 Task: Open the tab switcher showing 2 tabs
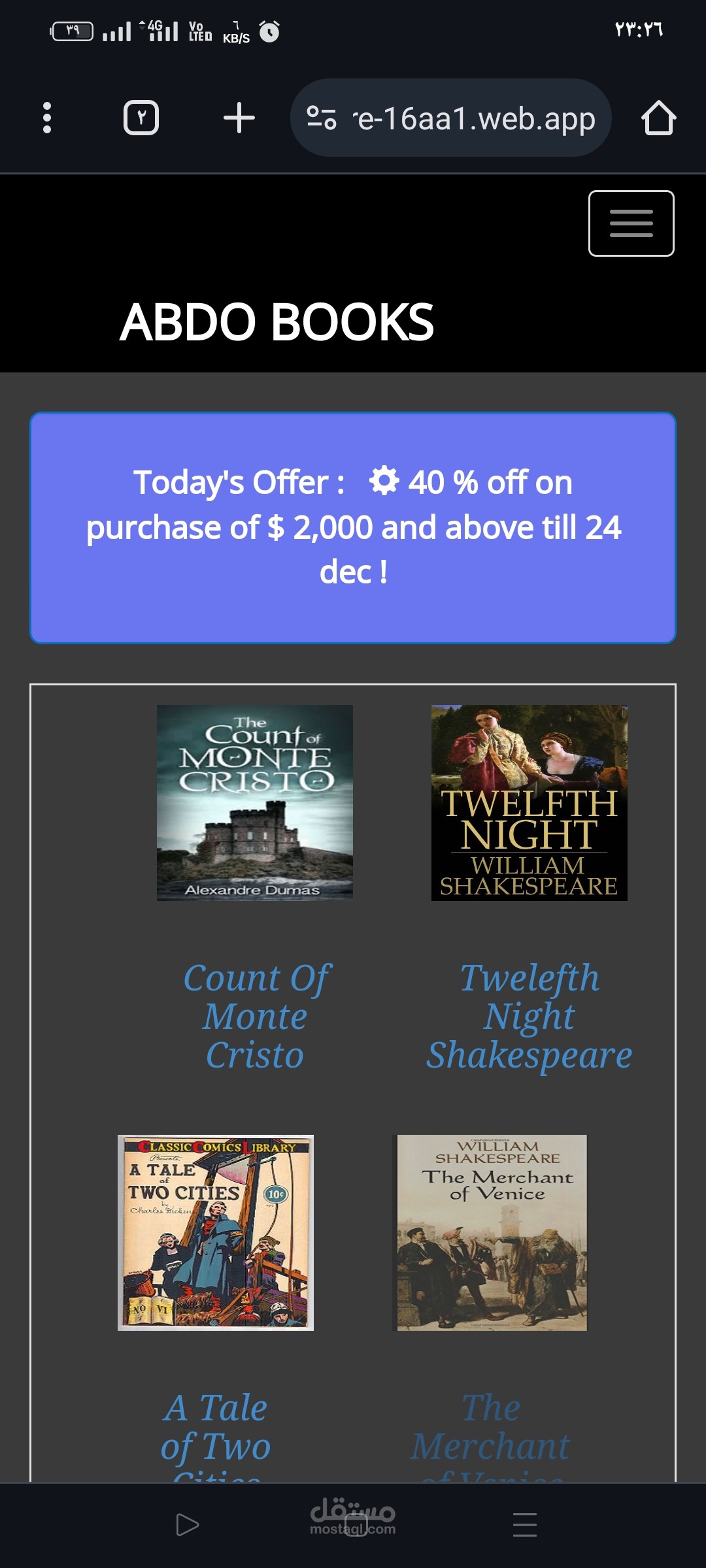(141, 118)
